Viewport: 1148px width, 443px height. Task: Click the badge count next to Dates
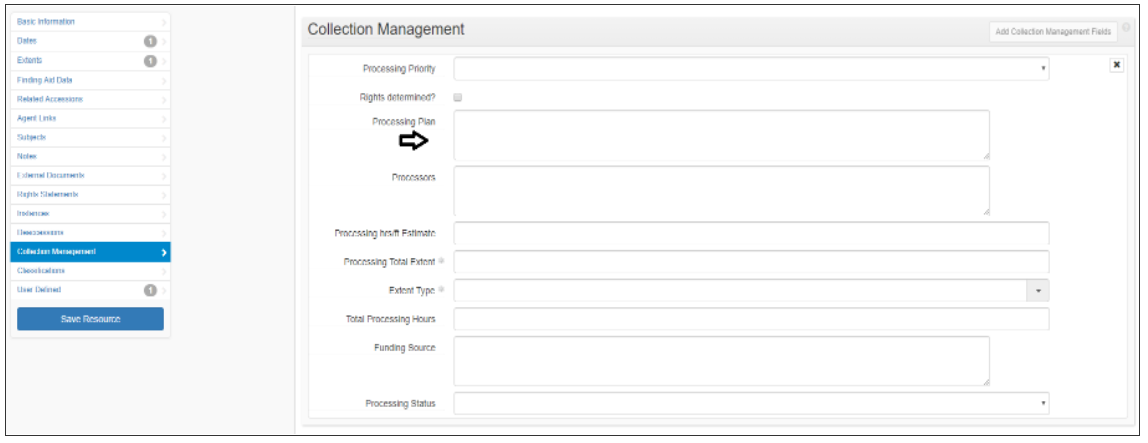150,41
